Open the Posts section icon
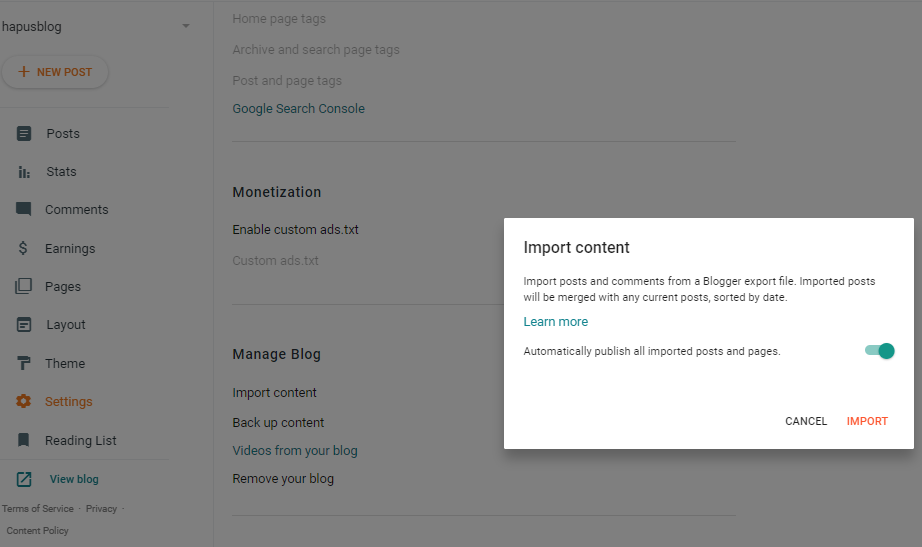Viewport: 922px width, 547px height. point(24,134)
